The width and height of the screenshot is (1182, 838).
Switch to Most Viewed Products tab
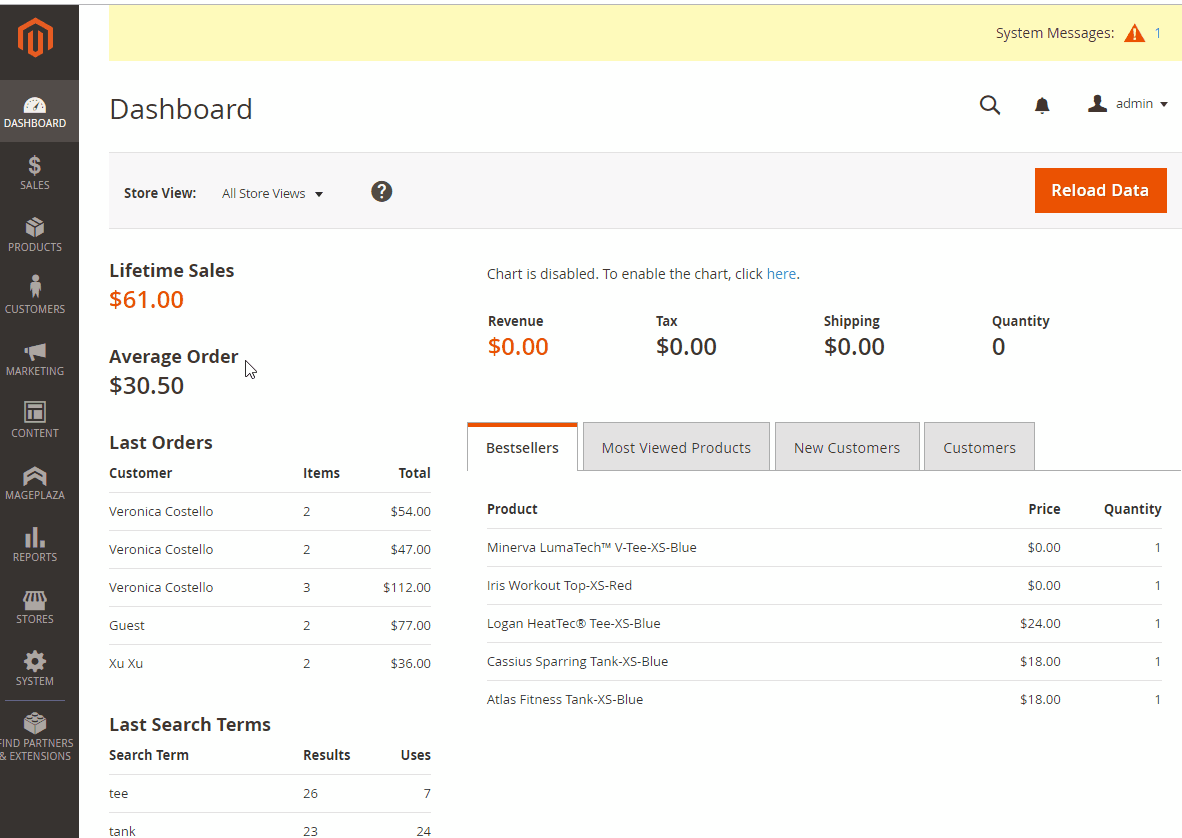click(676, 448)
